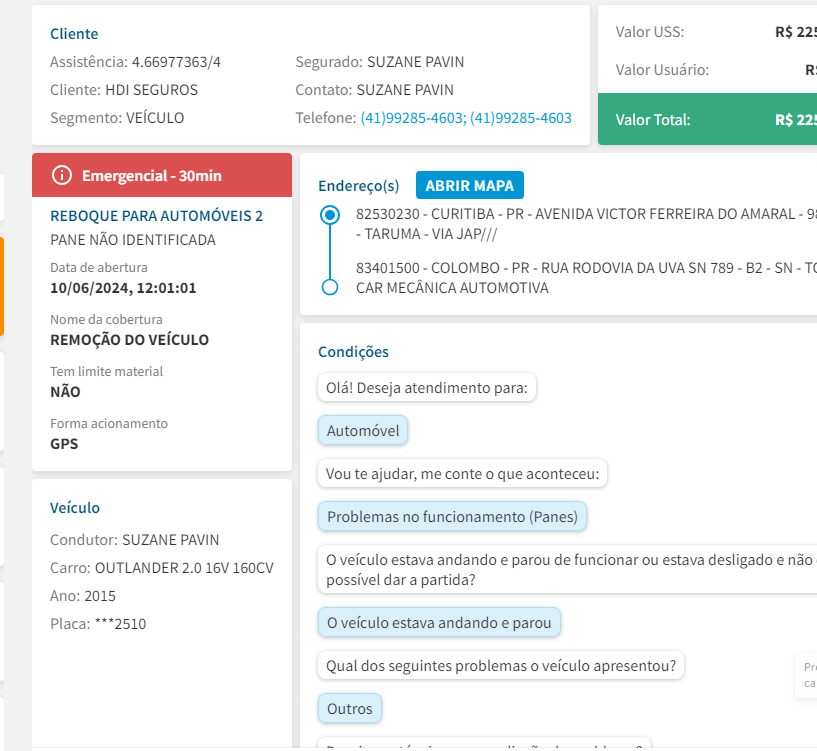The width and height of the screenshot is (817, 751).
Task: Click the Veículo section heading
Action: pos(75,508)
